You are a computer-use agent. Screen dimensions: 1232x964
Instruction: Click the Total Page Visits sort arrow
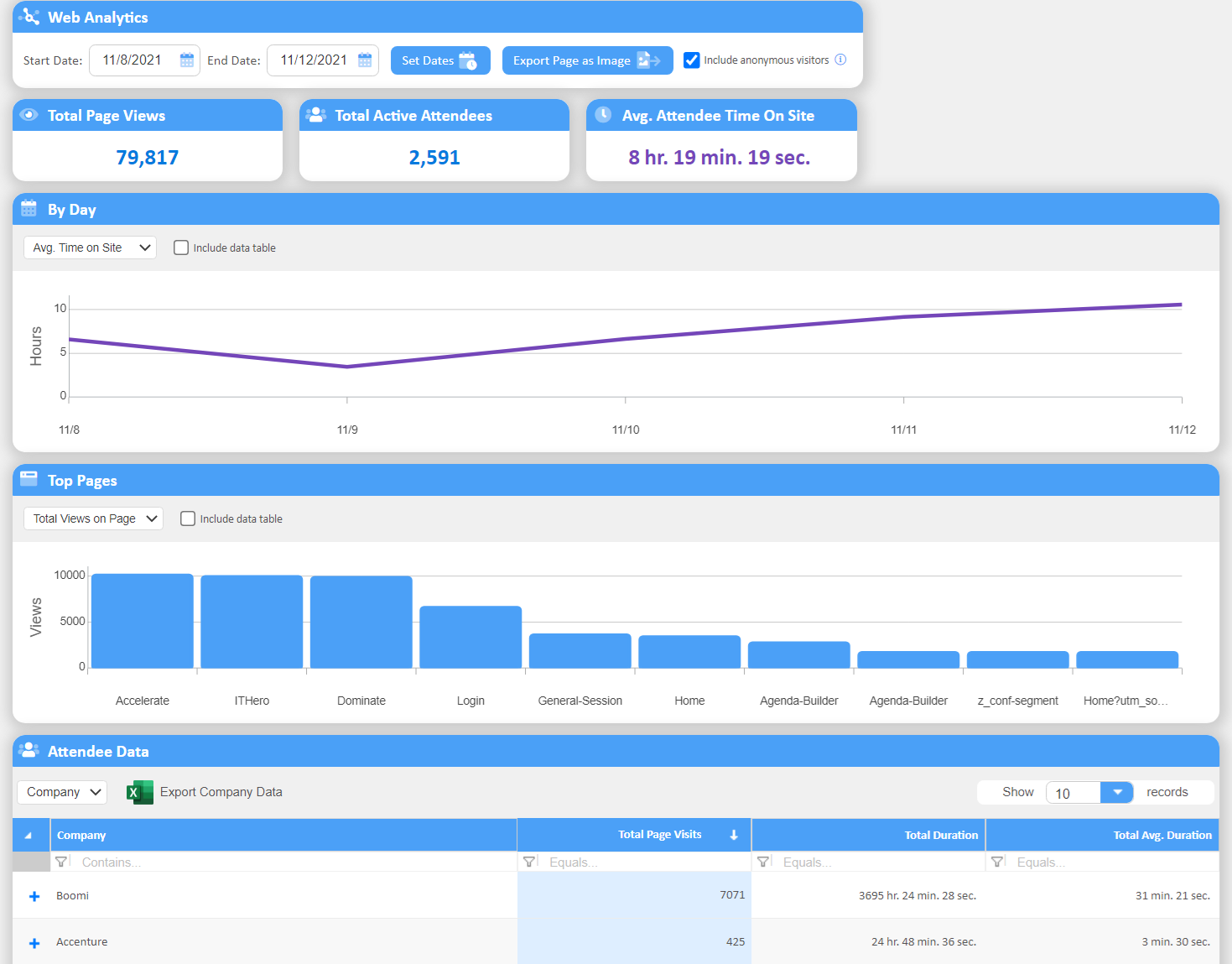coord(734,835)
